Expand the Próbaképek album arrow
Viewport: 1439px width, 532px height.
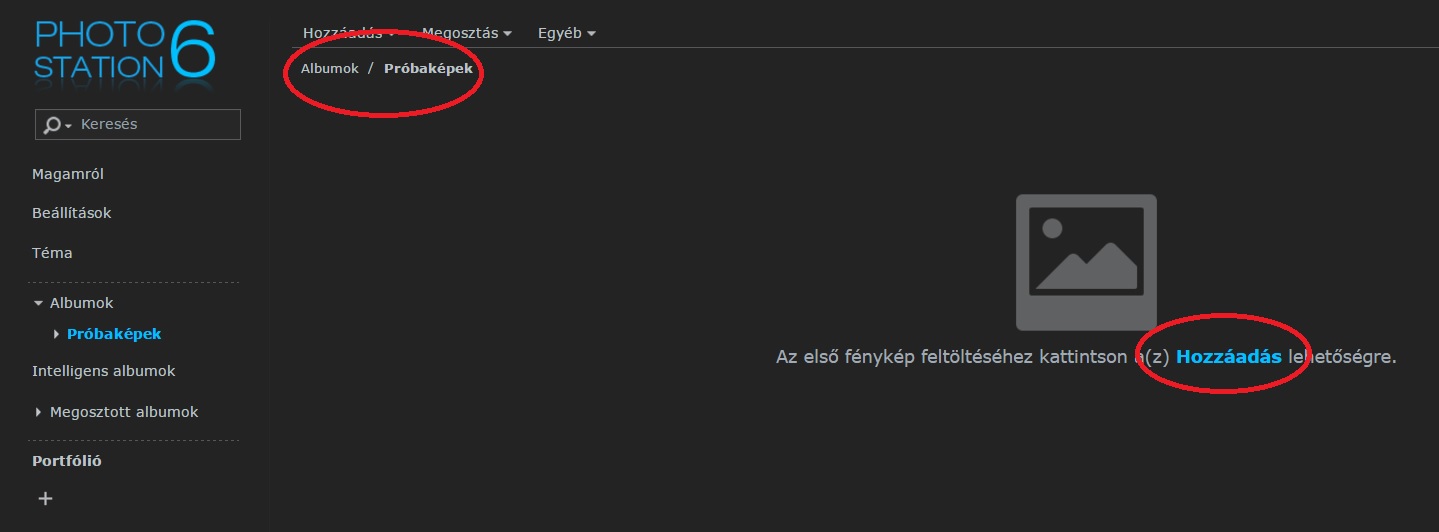coord(56,334)
